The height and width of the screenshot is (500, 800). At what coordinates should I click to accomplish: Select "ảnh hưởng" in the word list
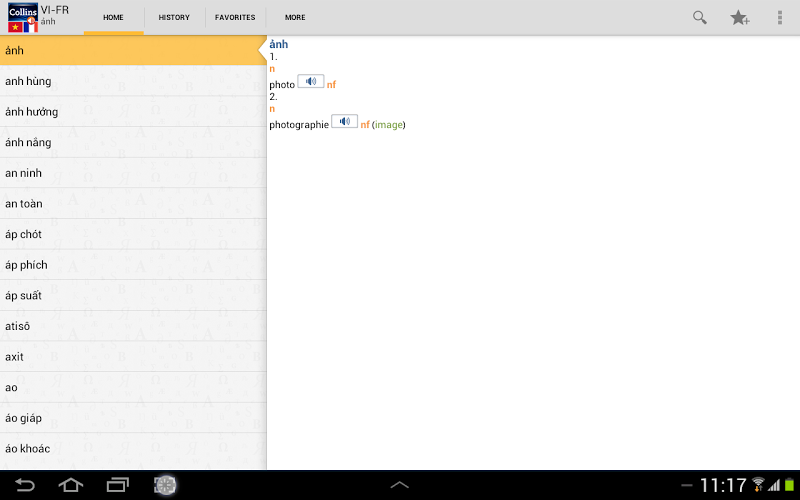click(x=133, y=111)
